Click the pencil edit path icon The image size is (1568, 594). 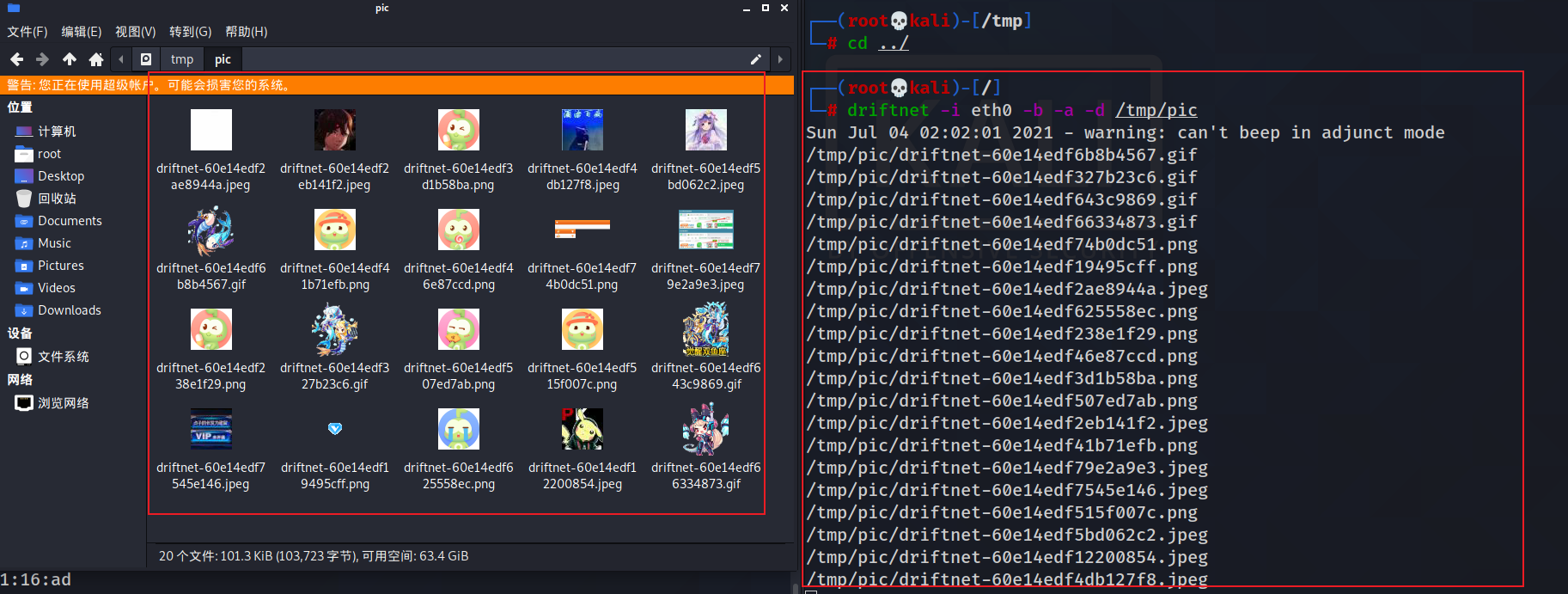(756, 59)
